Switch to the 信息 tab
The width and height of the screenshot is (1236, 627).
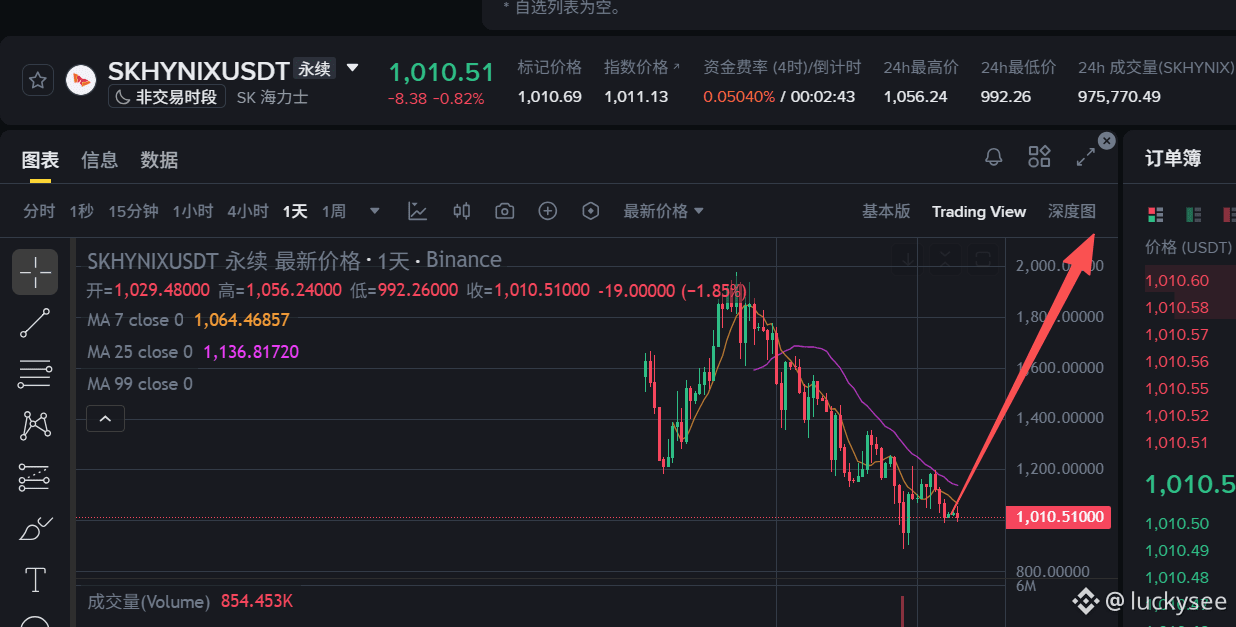coord(100,160)
